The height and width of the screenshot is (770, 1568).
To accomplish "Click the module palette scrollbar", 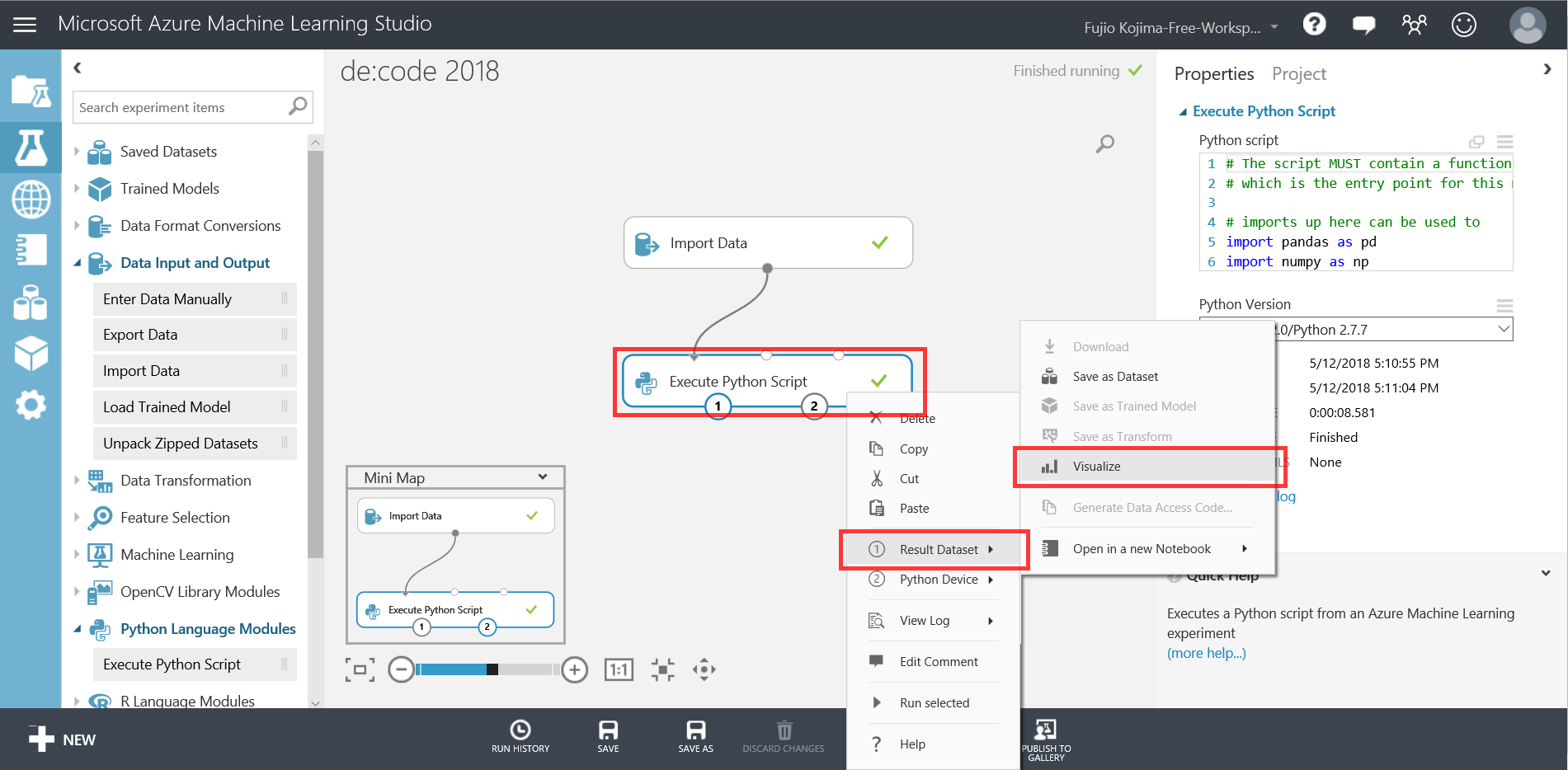I will (x=315, y=354).
